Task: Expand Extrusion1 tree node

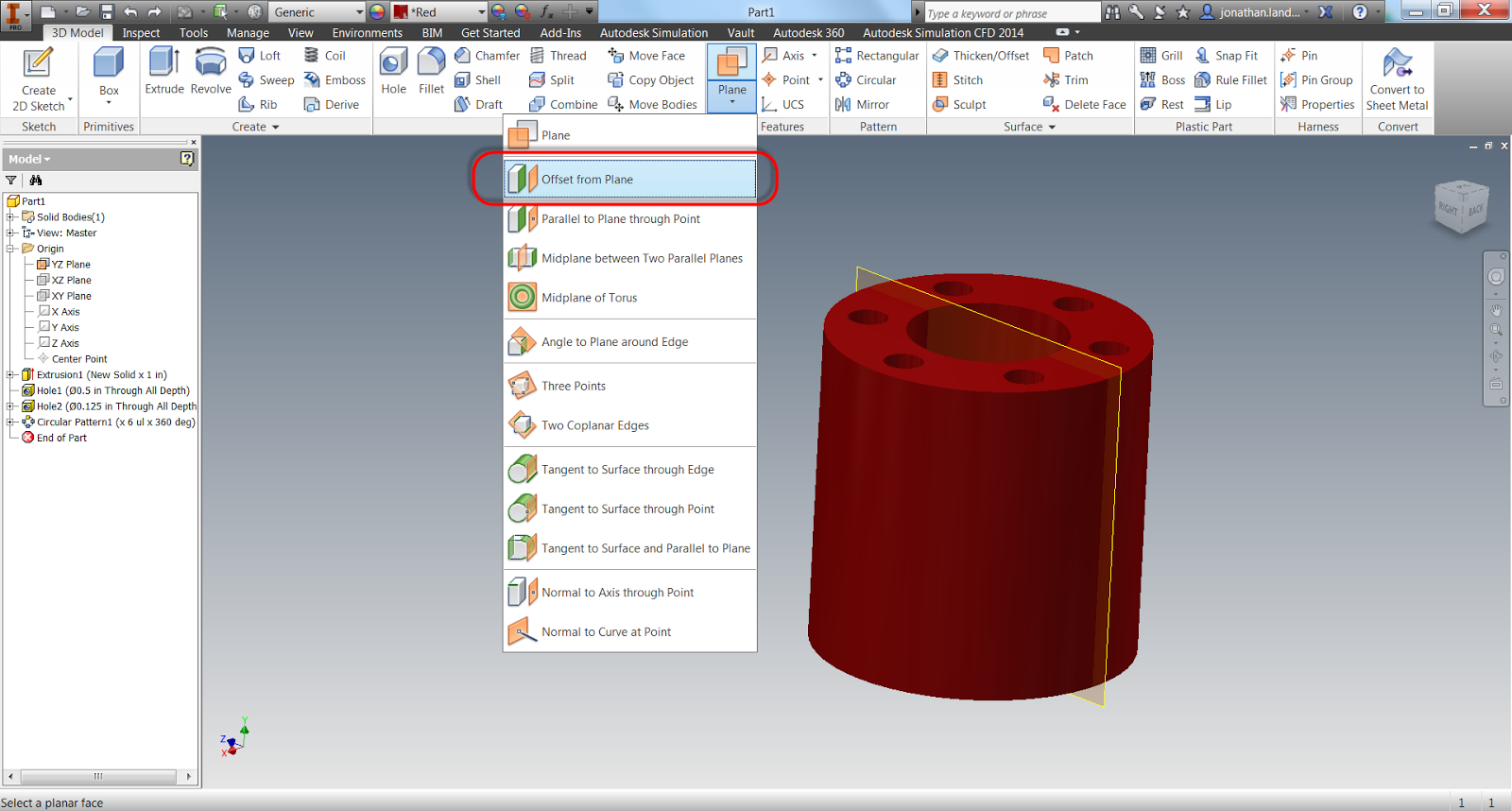Action: point(10,375)
